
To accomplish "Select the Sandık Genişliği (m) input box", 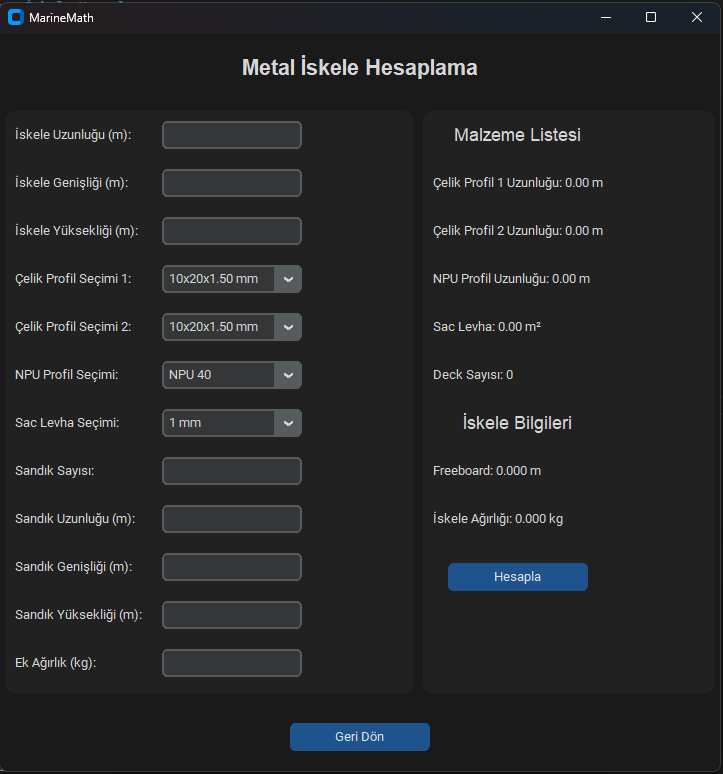I will [231, 567].
